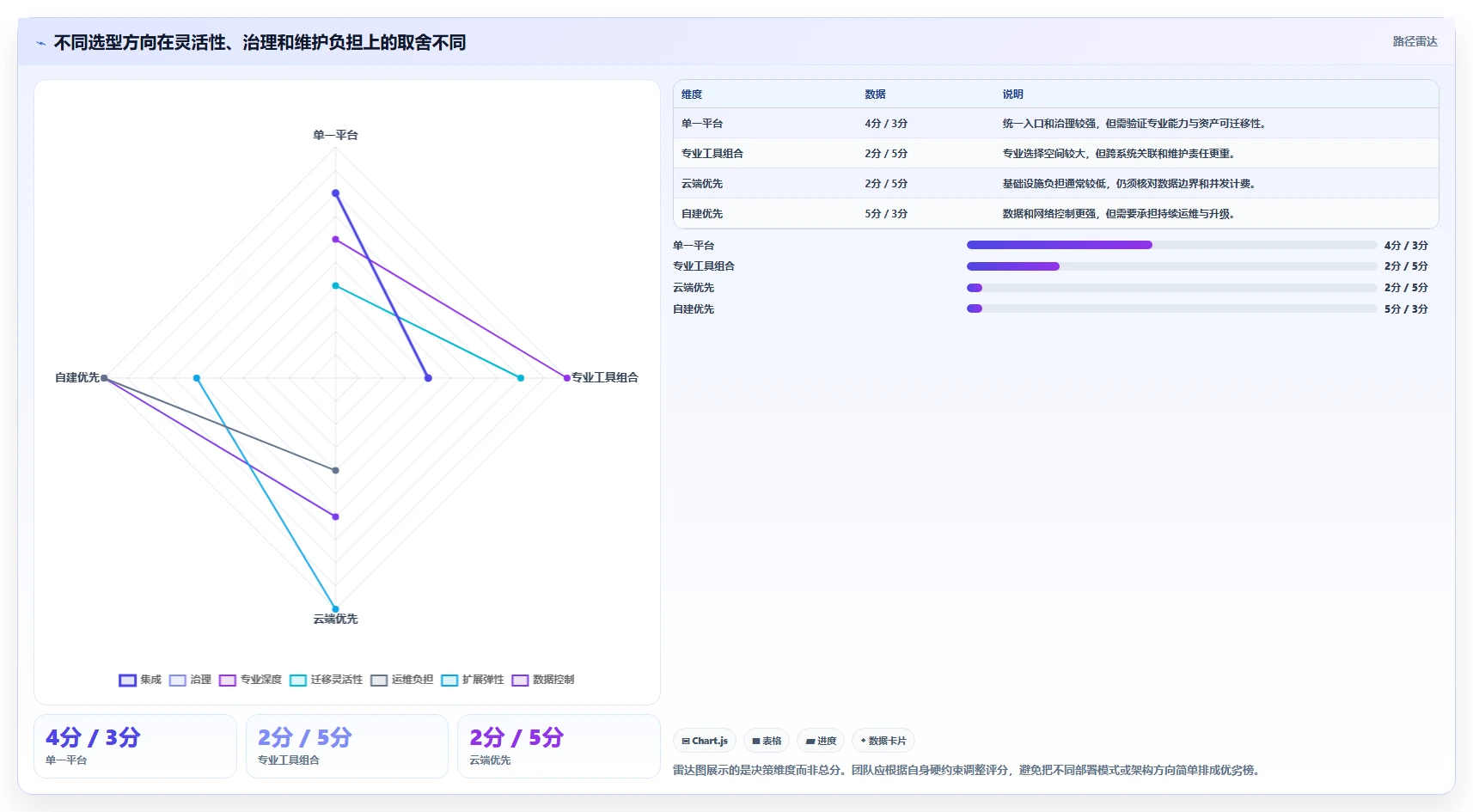Click the Chart.js chip
1473x812 pixels.
pos(705,741)
